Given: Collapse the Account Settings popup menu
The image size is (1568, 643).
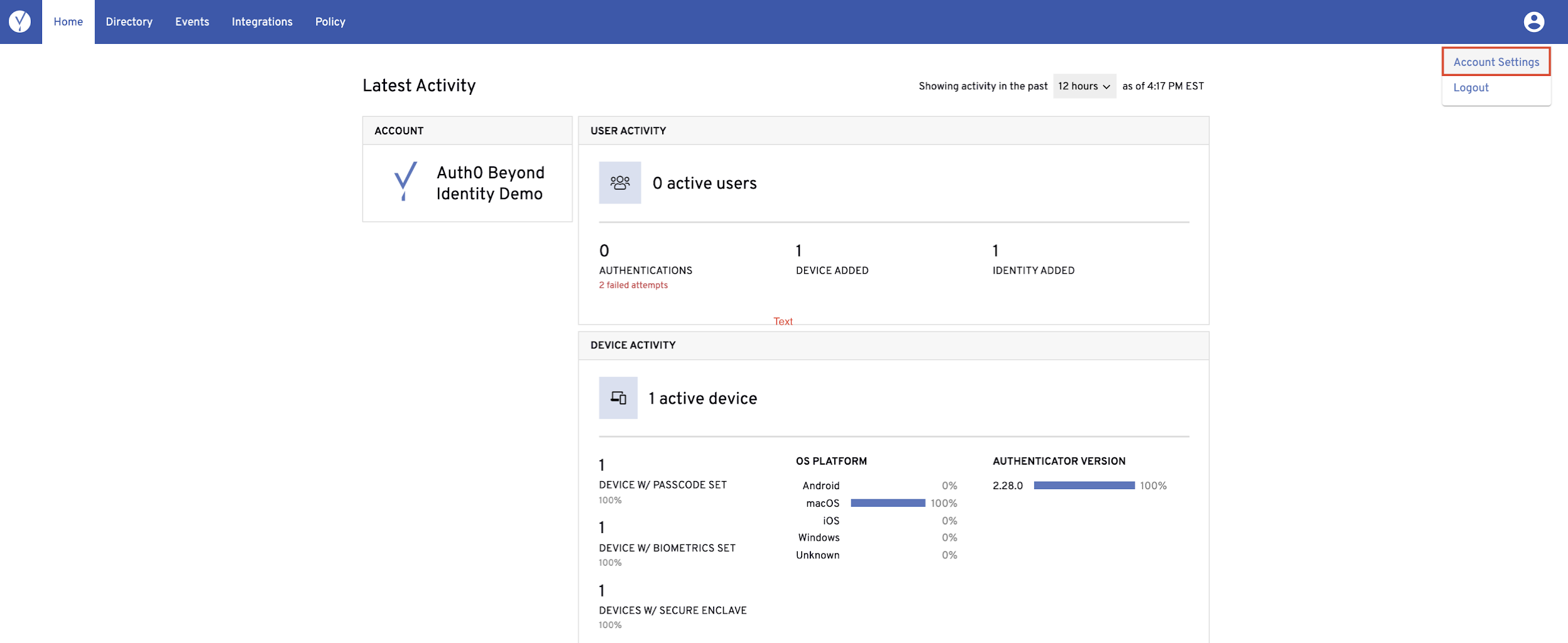Looking at the screenshot, I should (1534, 21).
